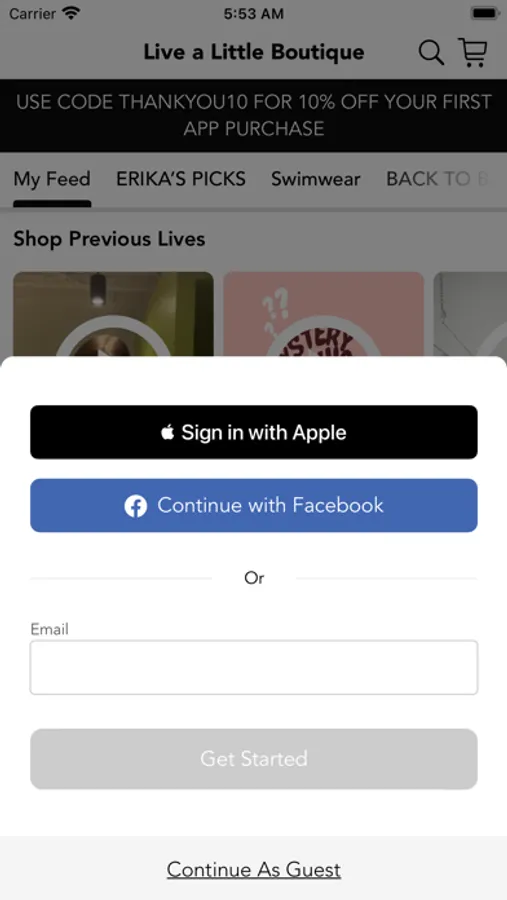The width and height of the screenshot is (507, 900).
Task: Choose Continue As Guest link
Action: click(254, 870)
